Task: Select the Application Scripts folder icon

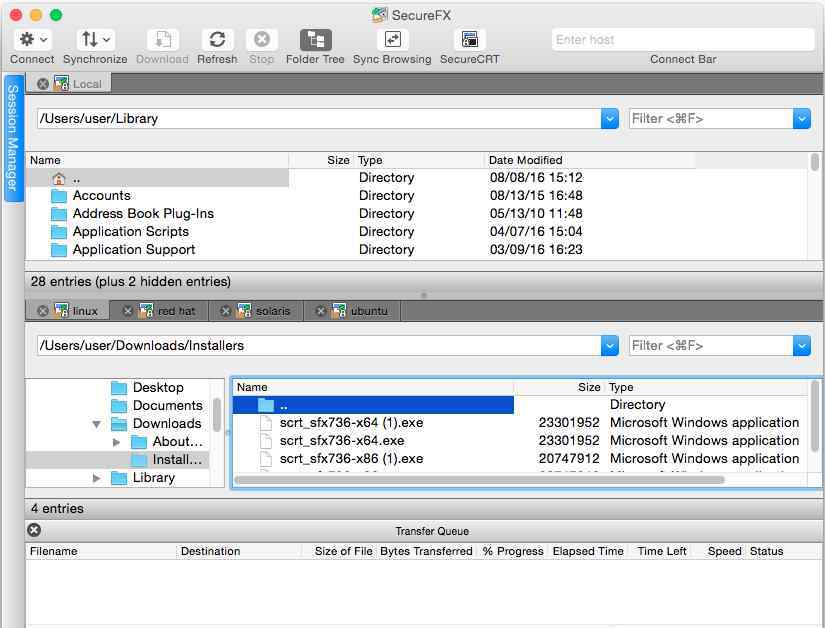Action: (58, 232)
